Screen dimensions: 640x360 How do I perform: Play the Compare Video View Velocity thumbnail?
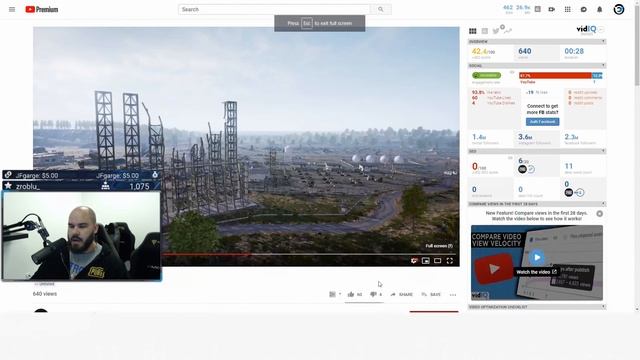pos(537,257)
